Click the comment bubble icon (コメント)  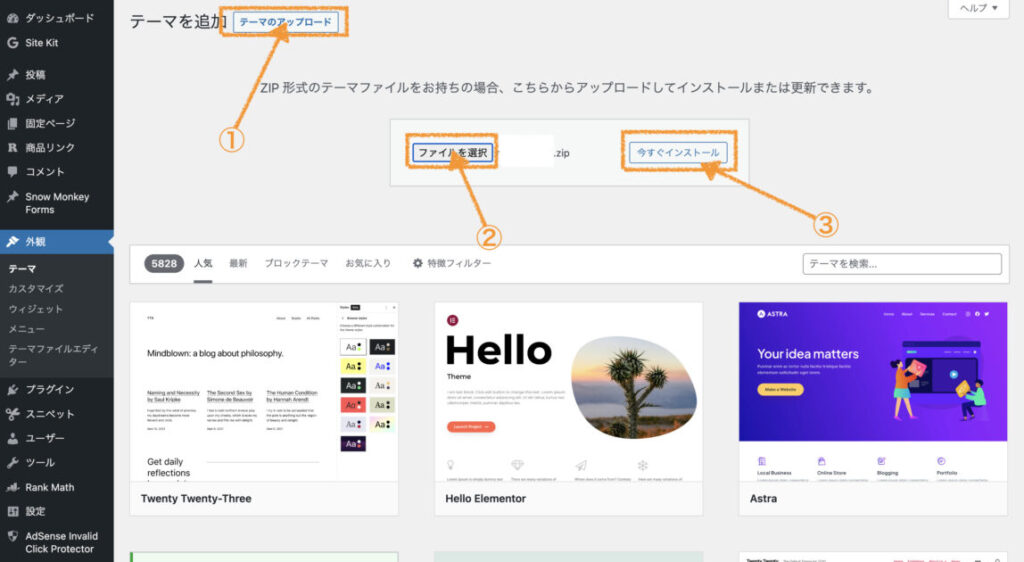click(12, 172)
